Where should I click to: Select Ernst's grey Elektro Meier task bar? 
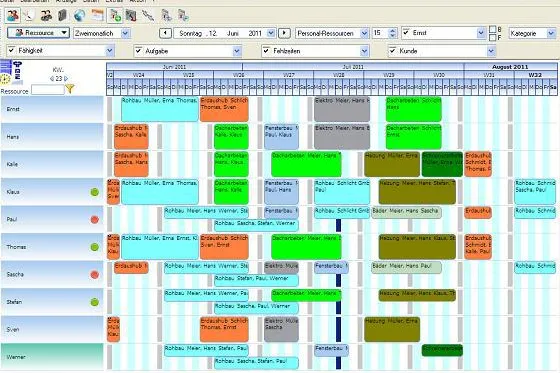point(342,109)
